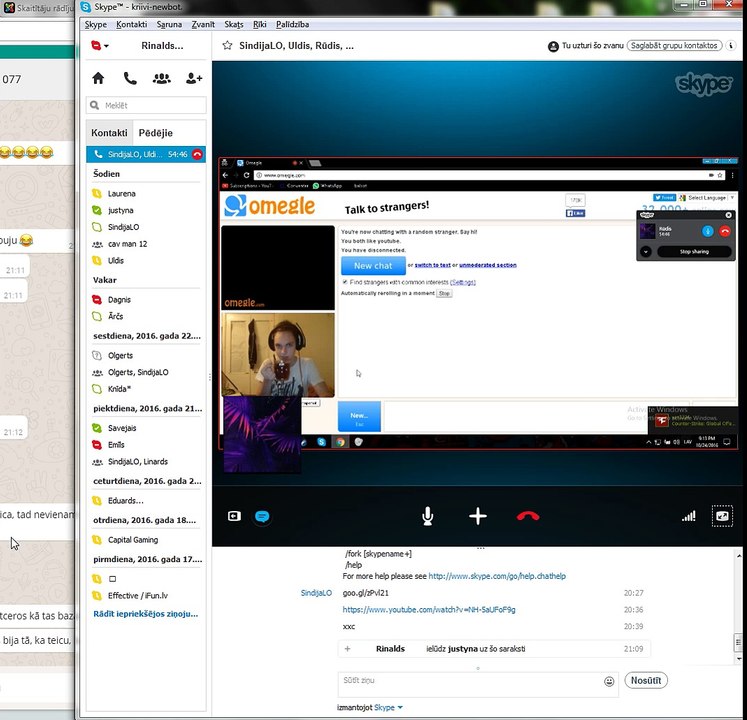Image resolution: width=747 pixels, height=720 pixels.
Task: Open the Kontakti menu
Action: [131, 24]
